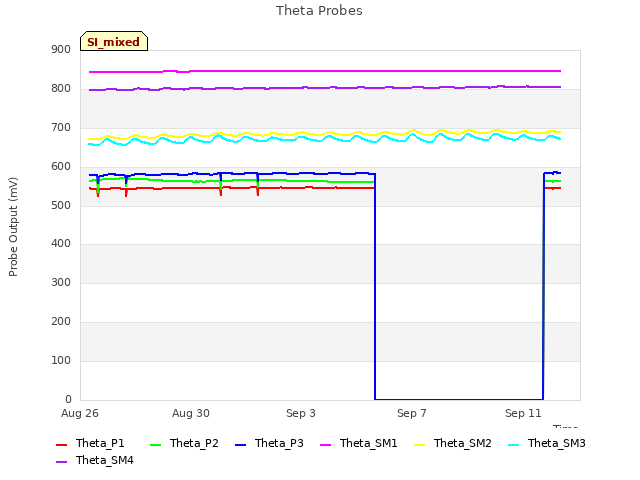Screen dimensions: 640x480
Task: Click the 200 y-axis tick label
Action: coord(61,322)
